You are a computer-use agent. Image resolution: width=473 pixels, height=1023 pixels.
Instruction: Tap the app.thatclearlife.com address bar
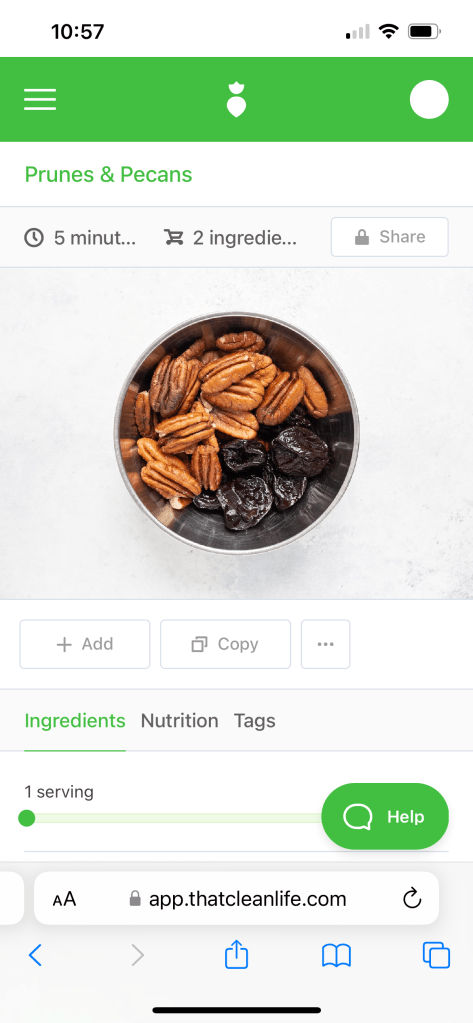236,898
